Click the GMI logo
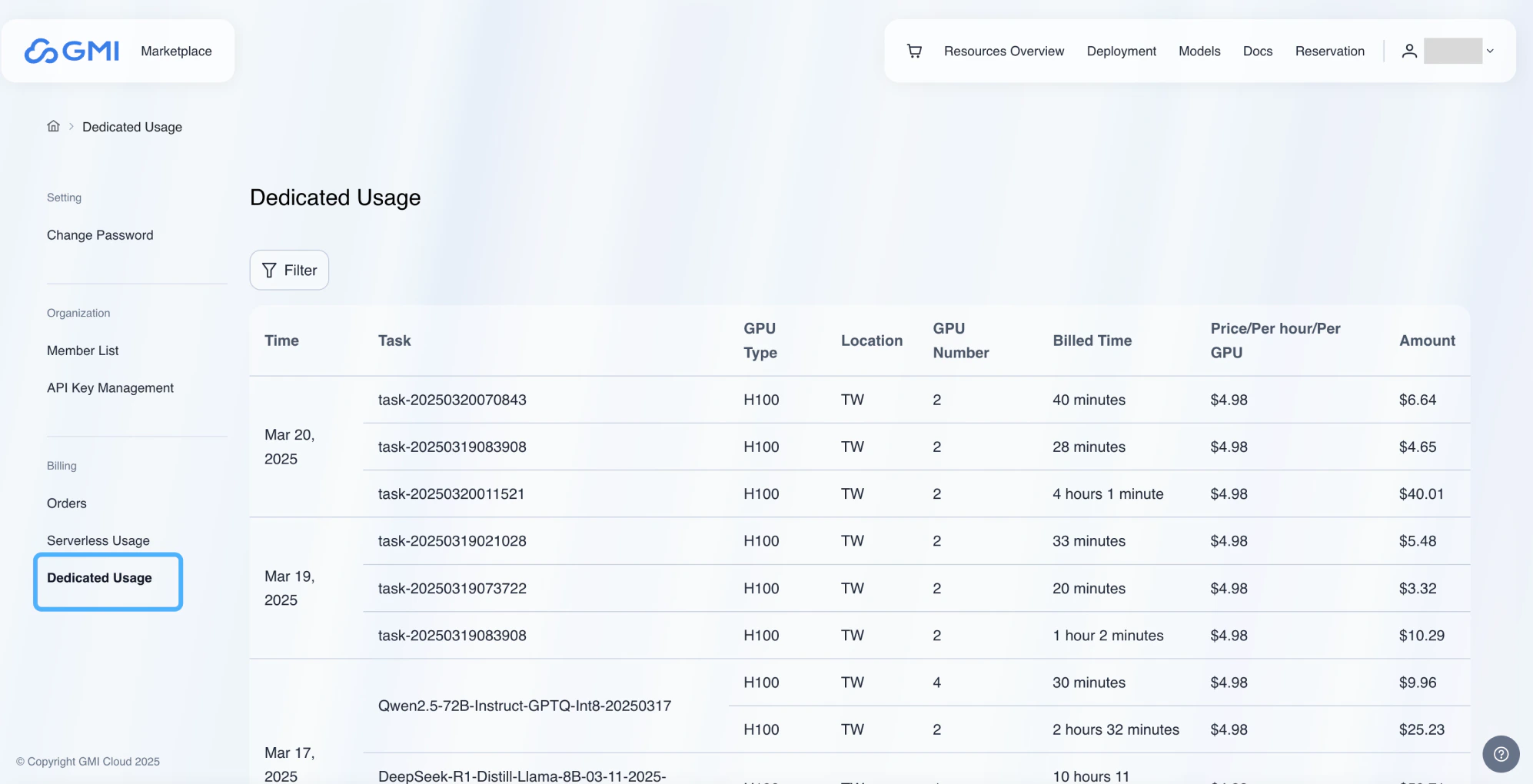Viewport: 1533px width, 784px height. click(71, 51)
